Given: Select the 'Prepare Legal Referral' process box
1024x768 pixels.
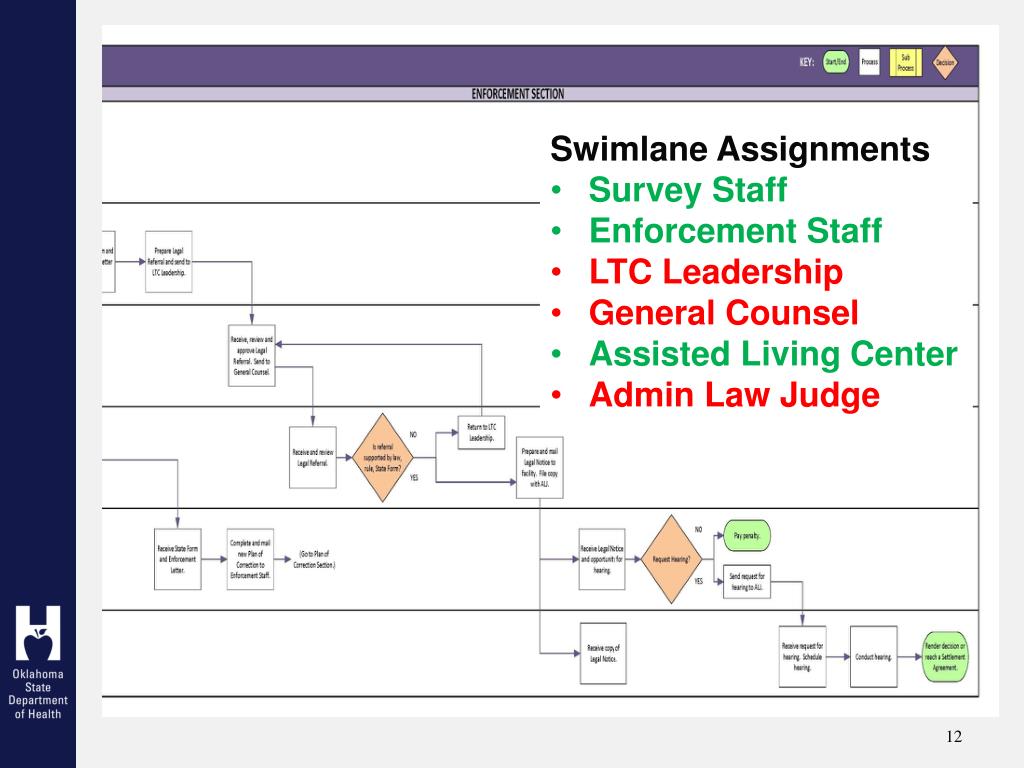Looking at the screenshot, I should (x=168, y=261).
